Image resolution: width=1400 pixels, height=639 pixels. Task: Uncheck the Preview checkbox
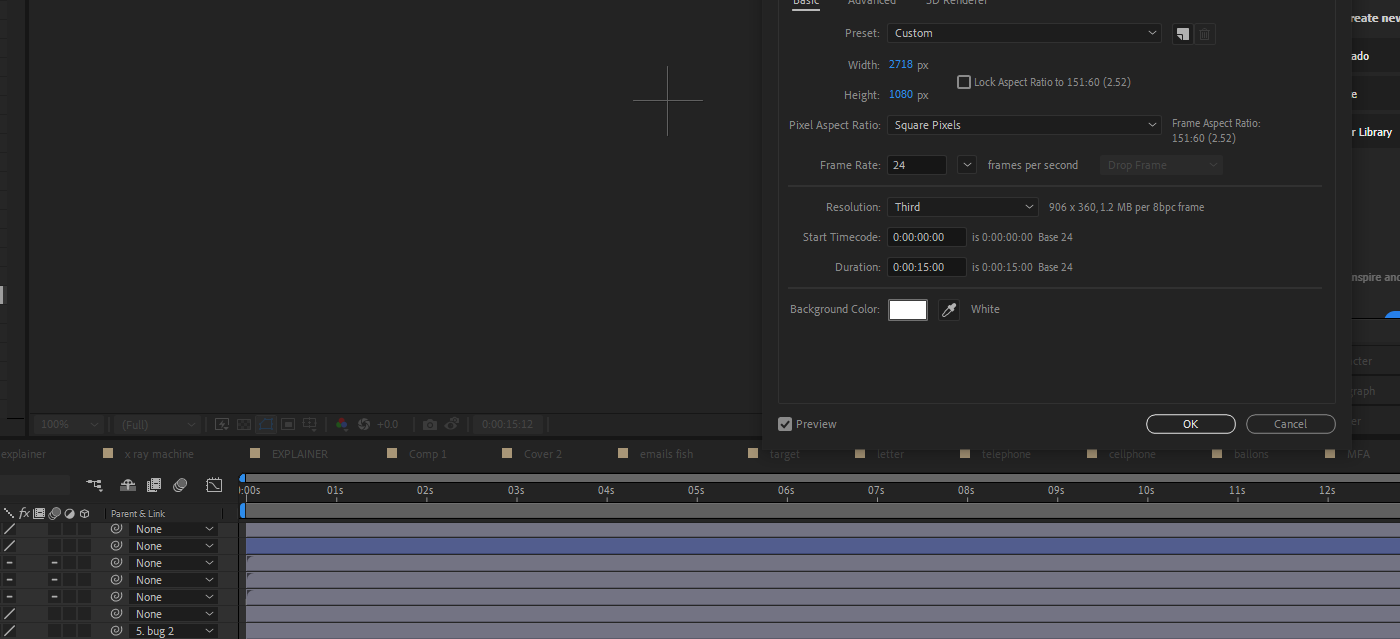pyautogui.click(x=785, y=424)
